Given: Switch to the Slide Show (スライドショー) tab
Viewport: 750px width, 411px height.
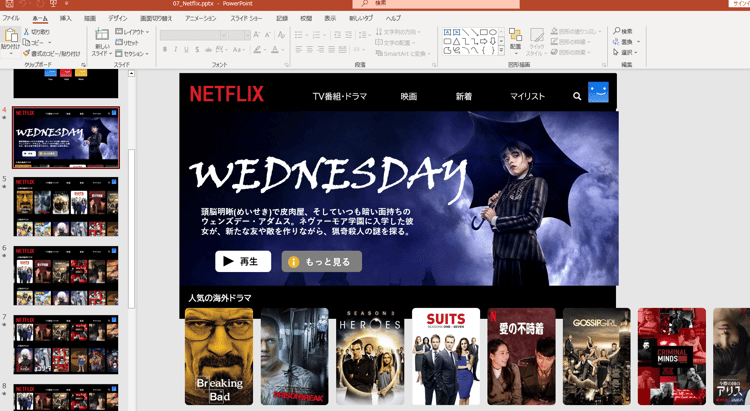Looking at the screenshot, I should click(x=246, y=18).
